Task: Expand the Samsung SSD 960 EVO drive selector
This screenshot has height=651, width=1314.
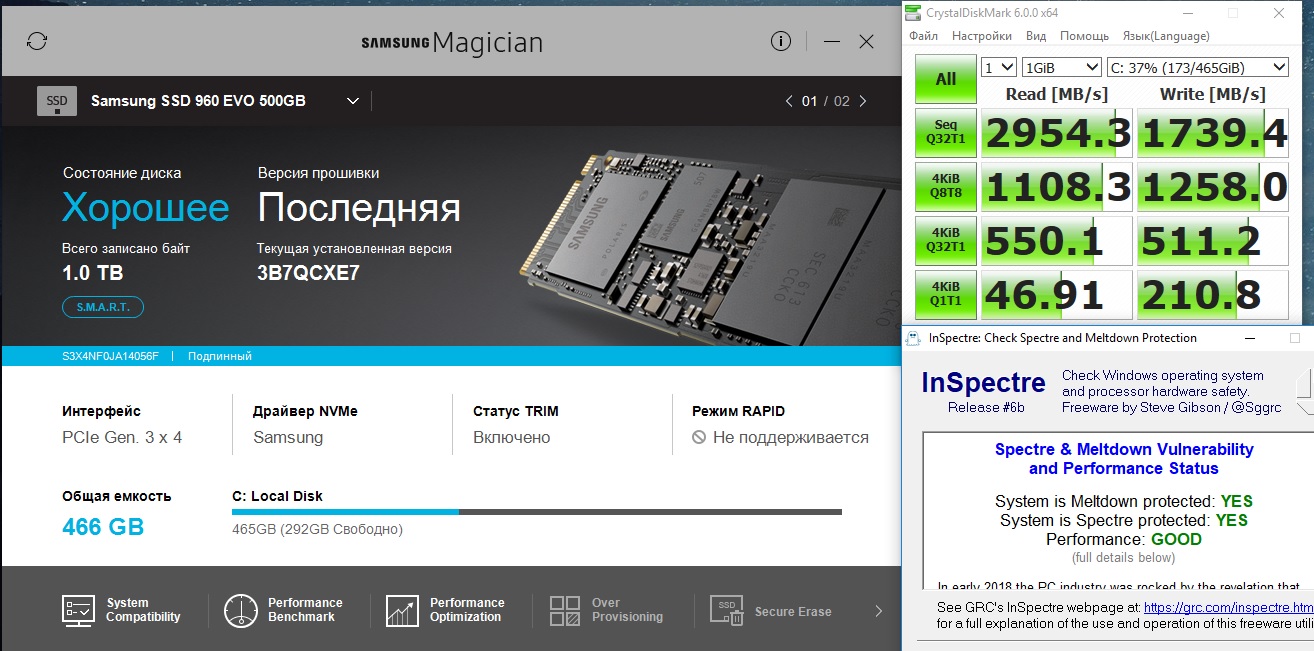Action: click(352, 101)
